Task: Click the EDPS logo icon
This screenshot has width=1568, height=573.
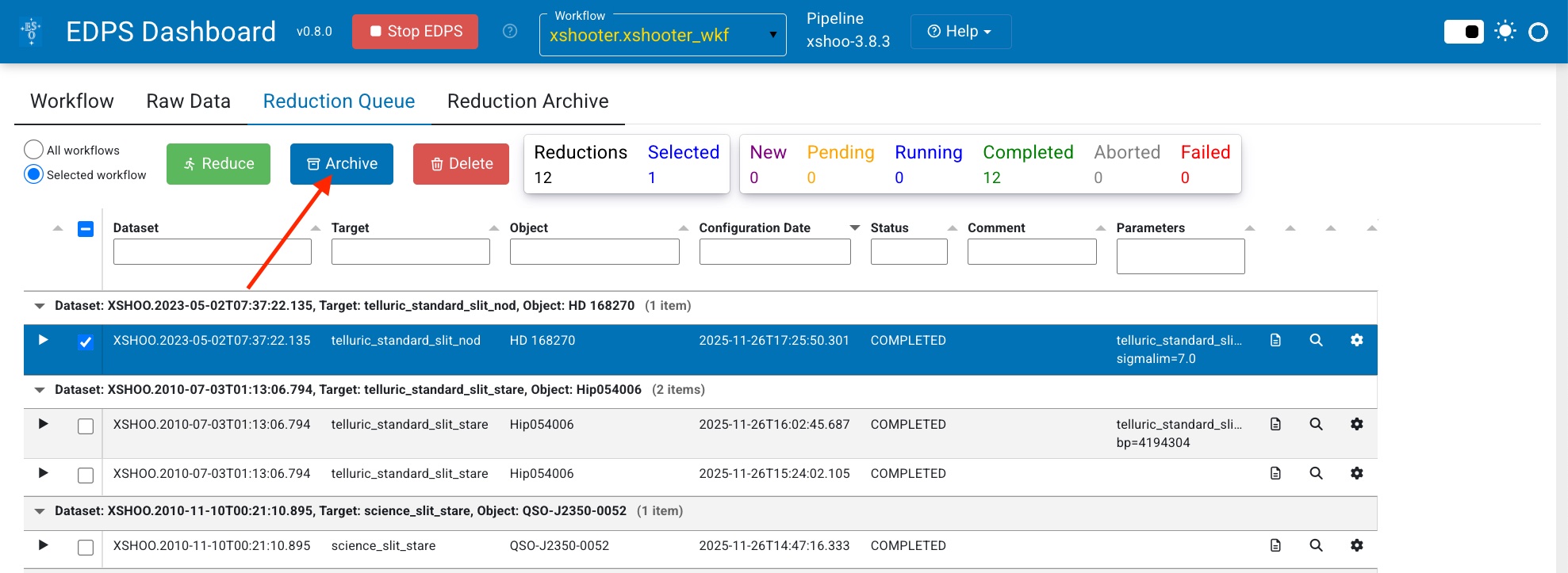Action: 32,32
